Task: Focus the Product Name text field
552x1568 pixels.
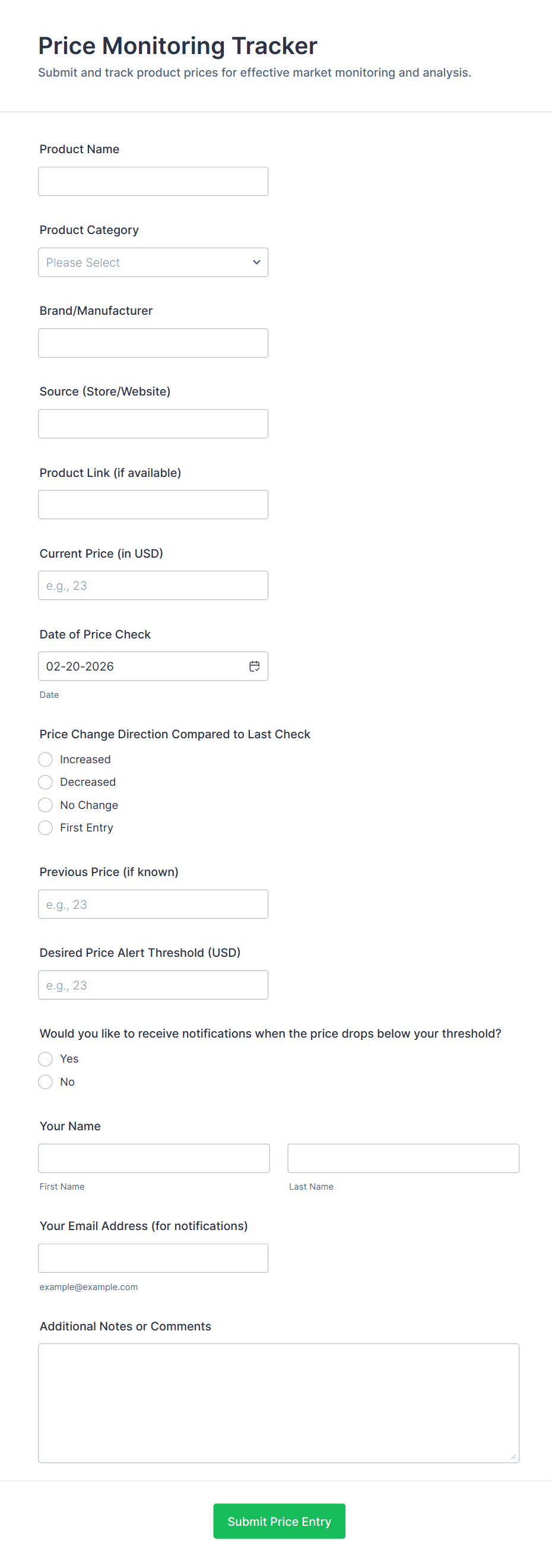Action: click(x=153, y=181)
